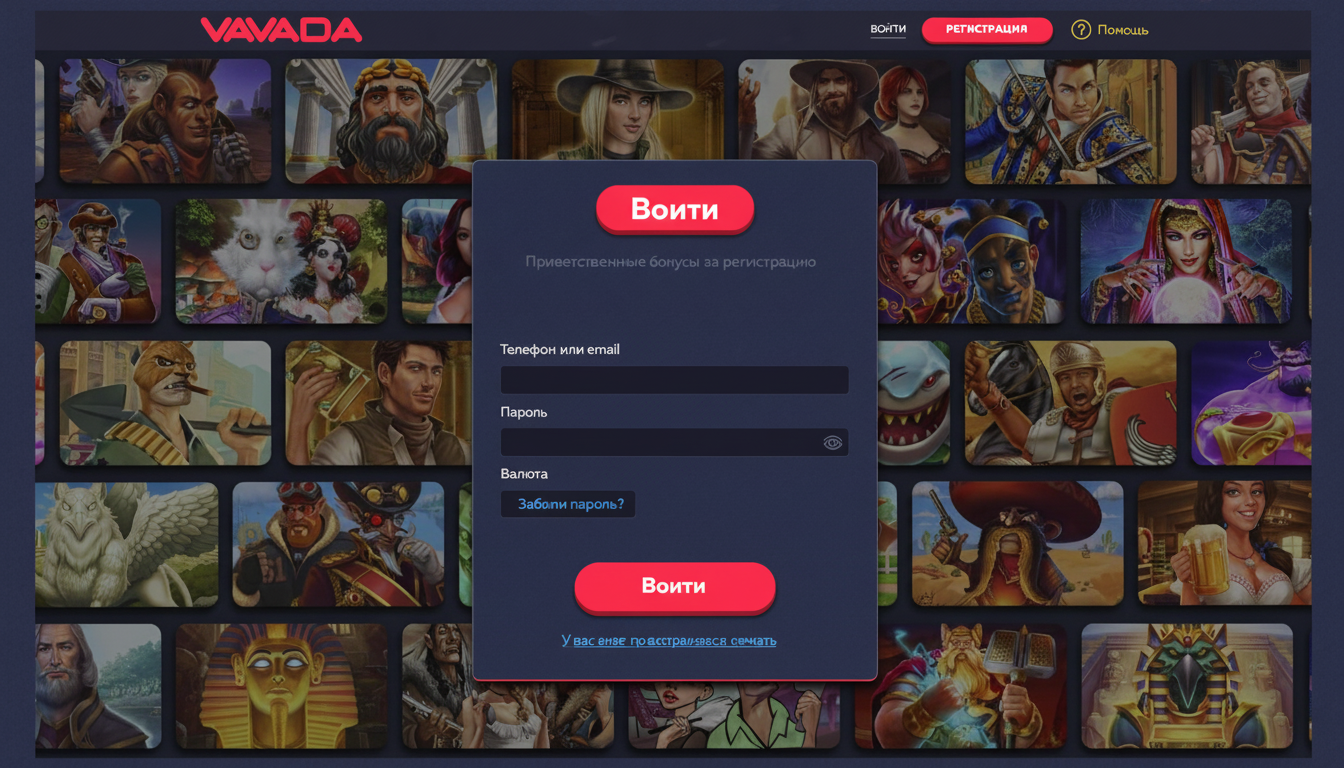Open the white griffin game thumbnail
The width and height of the screenshot is (1344, 768).
[126, 544]
